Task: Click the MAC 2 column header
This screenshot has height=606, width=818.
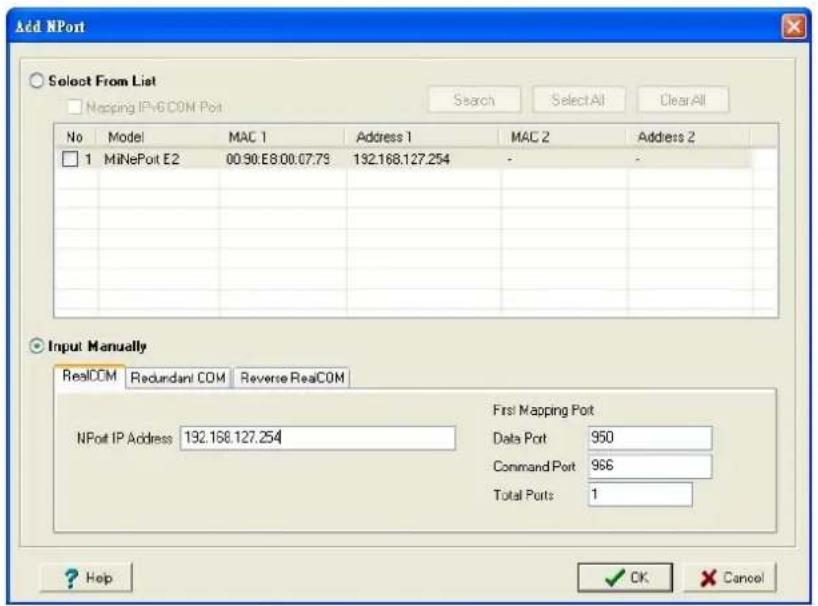Action: [564, 137]
